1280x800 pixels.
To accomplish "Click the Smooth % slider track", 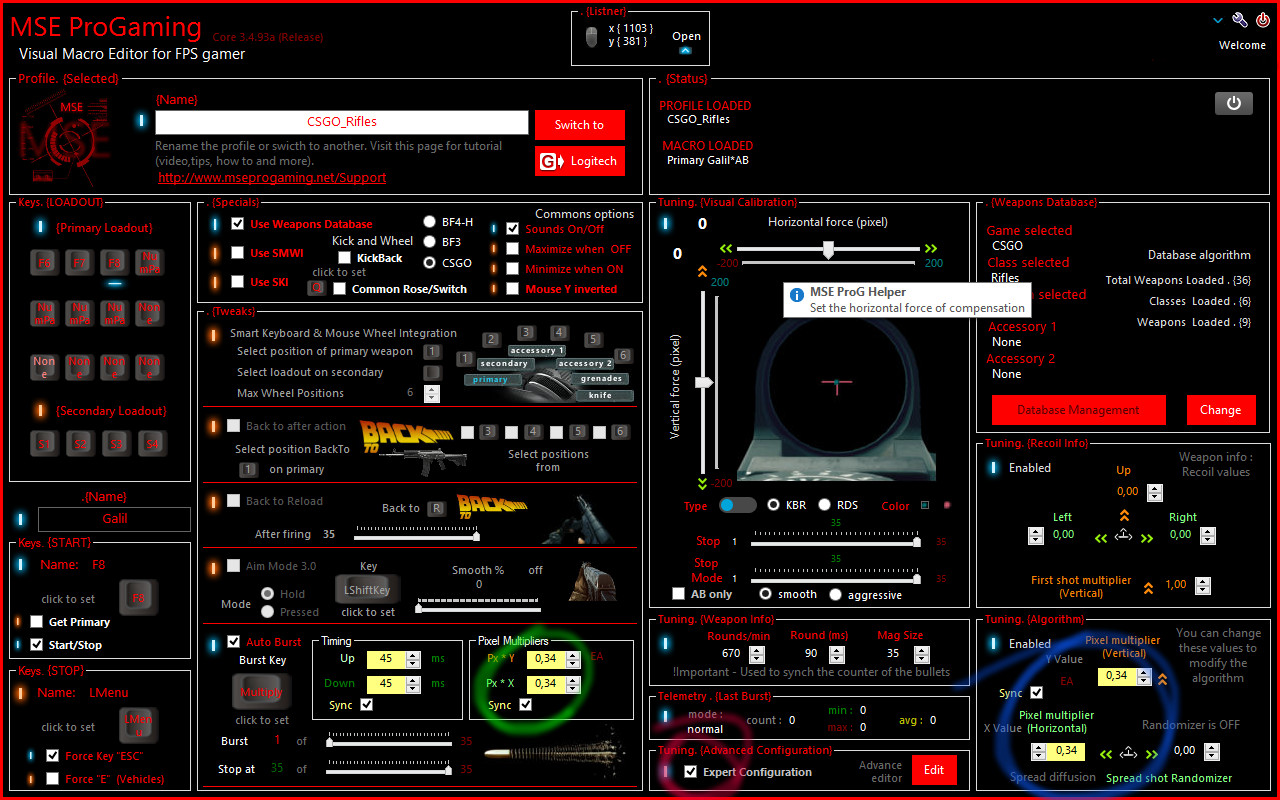I will click(x=479, y=606).
